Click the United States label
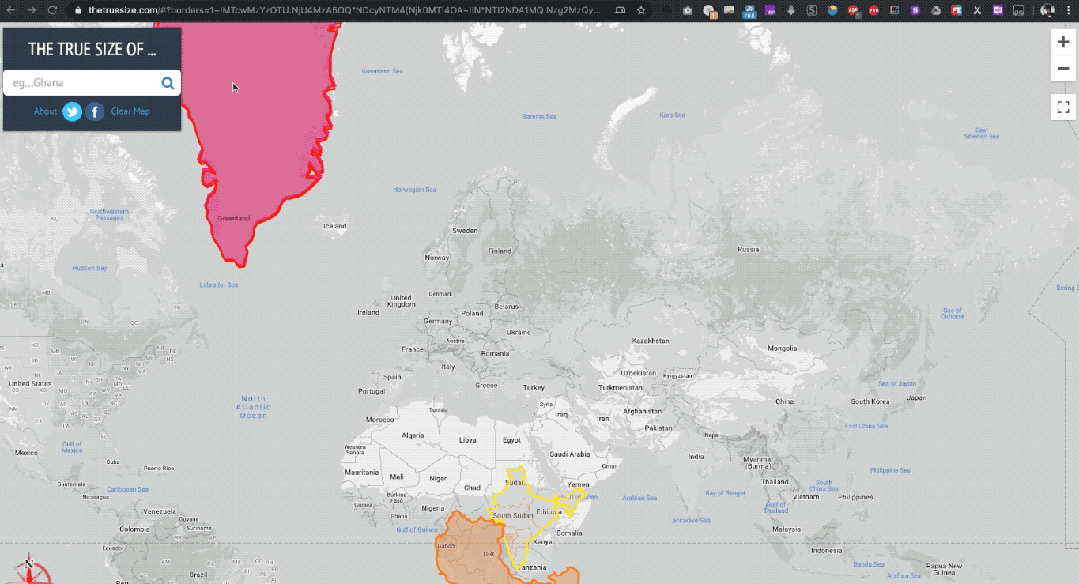The image size is (1079, 584). tap(30, 383)
